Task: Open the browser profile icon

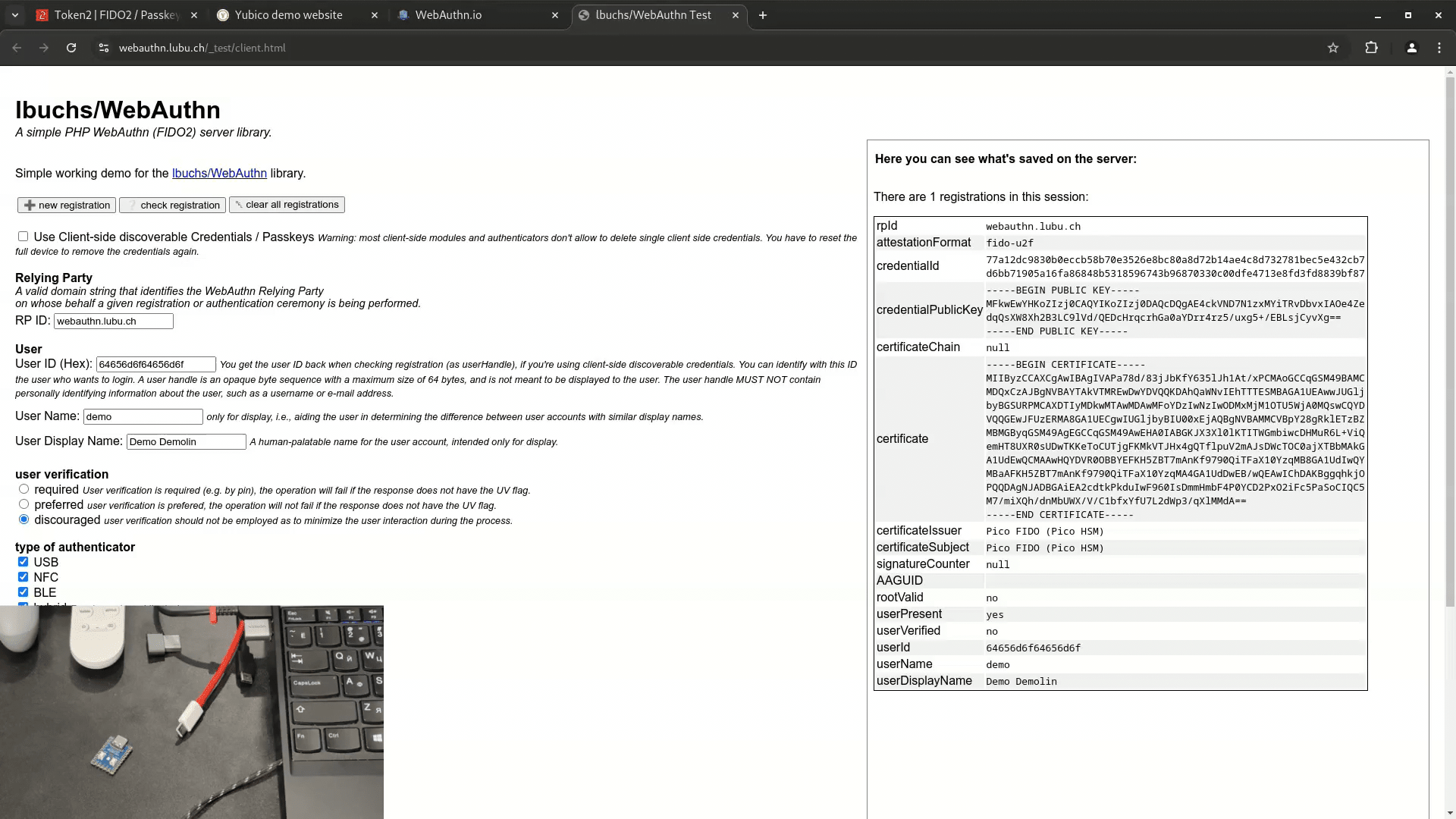Action: point(1411,48)
